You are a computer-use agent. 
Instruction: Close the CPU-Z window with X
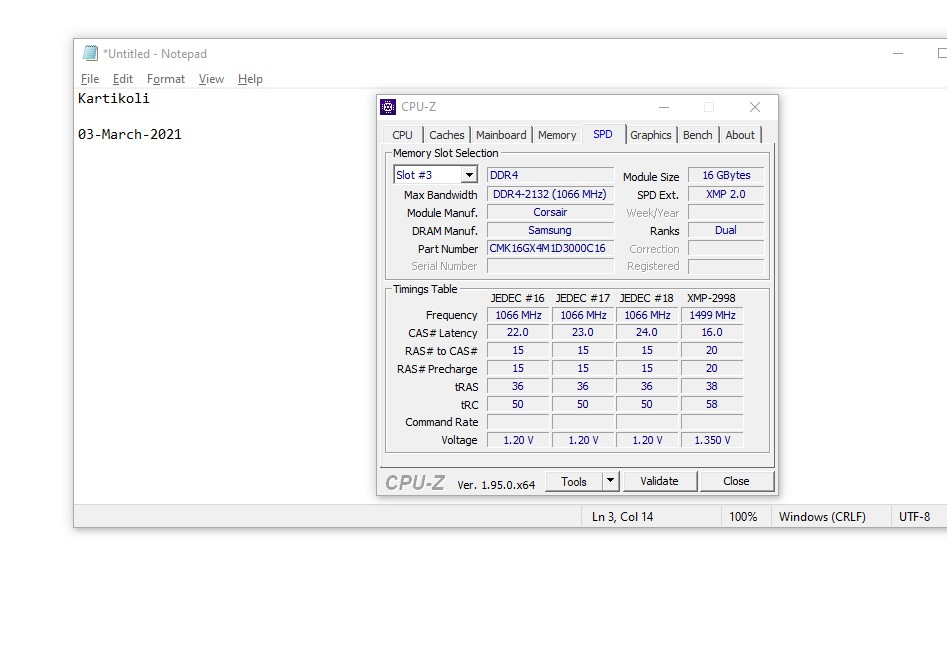pyautogui.click(x=755, y=107)
